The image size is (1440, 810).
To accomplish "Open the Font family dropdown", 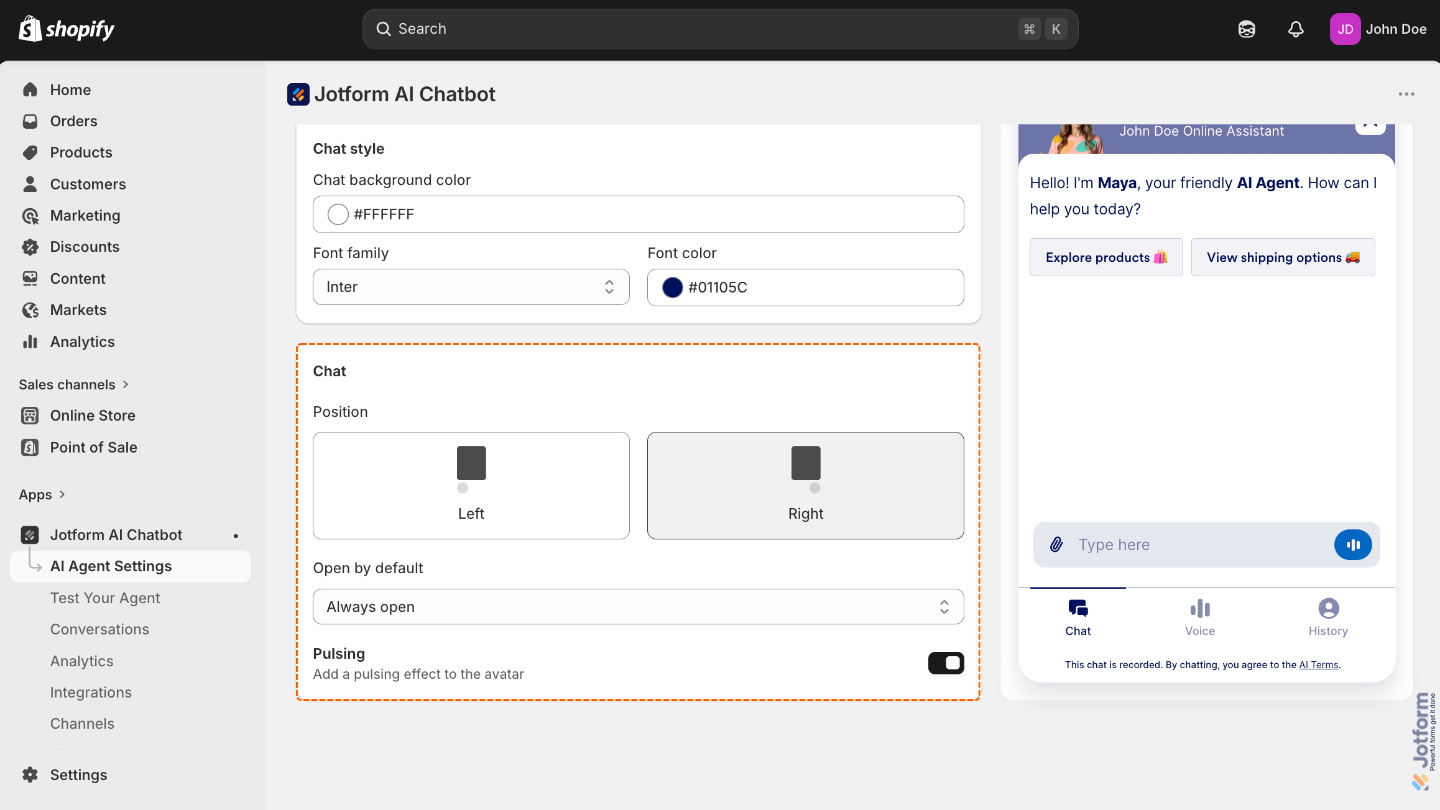I will pyautogui.click(x=470, y=287).
